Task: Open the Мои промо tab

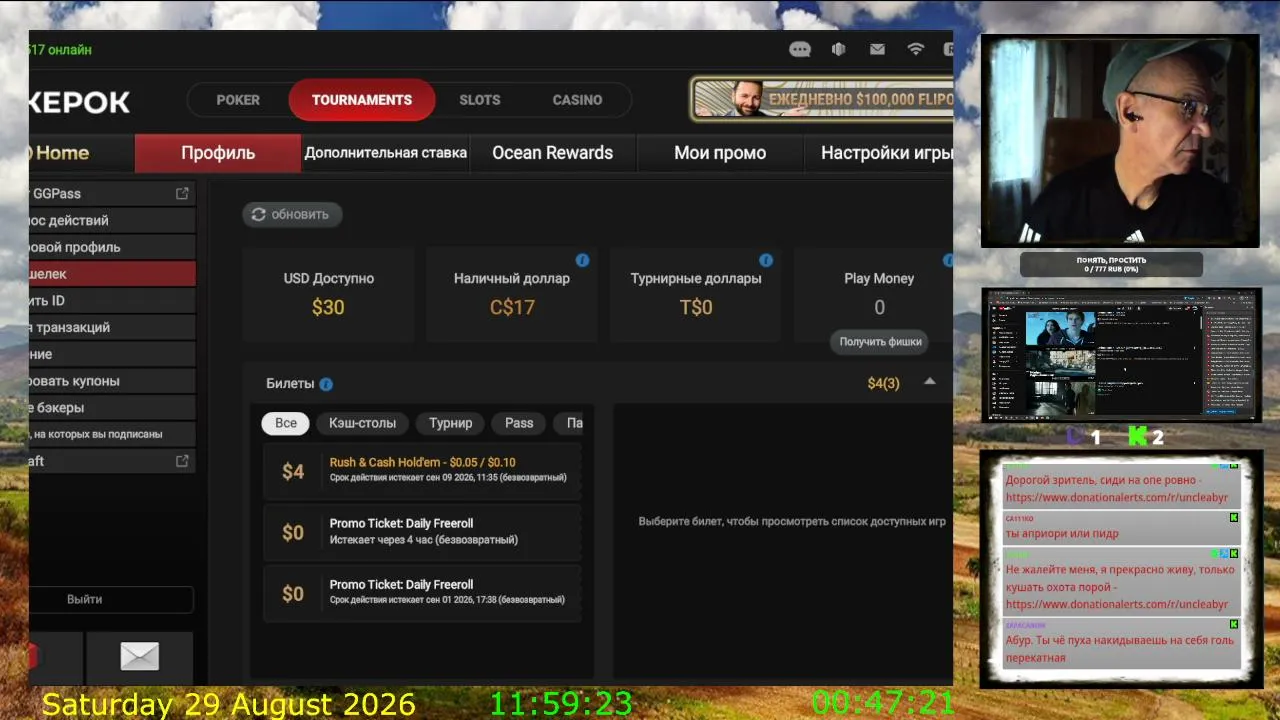Action: tap(720, 153)
